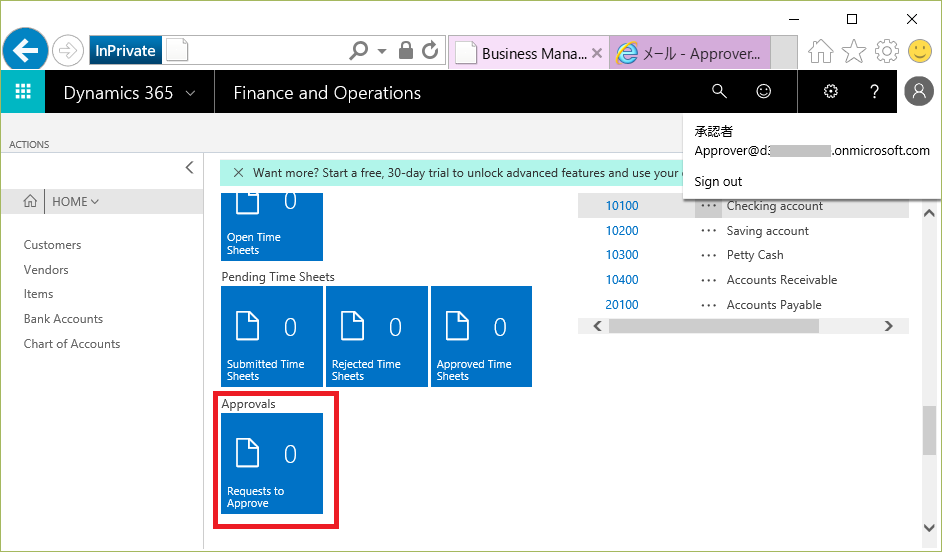Click the page scroll down arrow

pos(929,528)
